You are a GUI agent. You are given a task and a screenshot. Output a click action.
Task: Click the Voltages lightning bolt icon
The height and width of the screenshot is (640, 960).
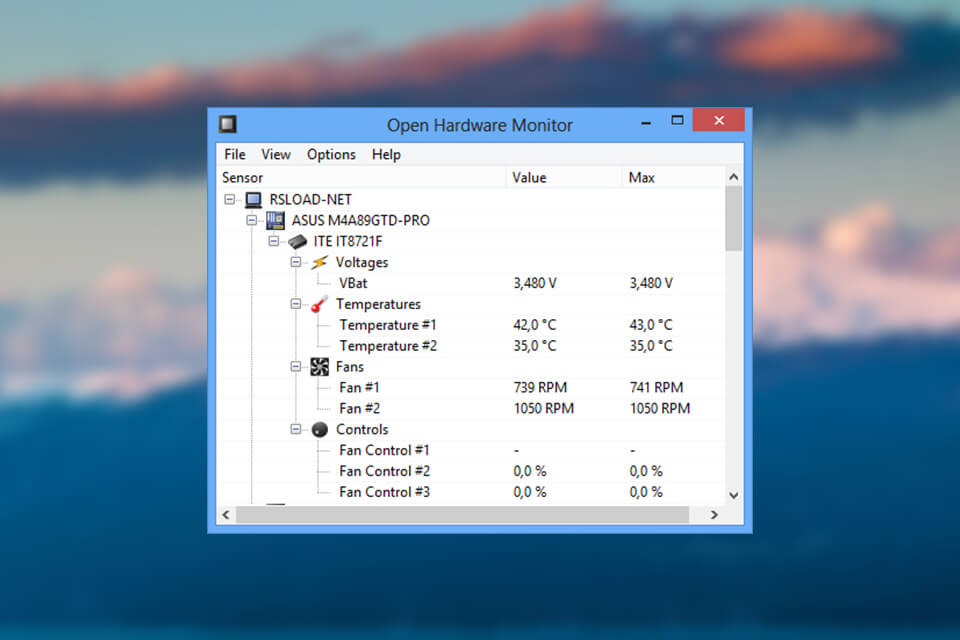[318, 262]
